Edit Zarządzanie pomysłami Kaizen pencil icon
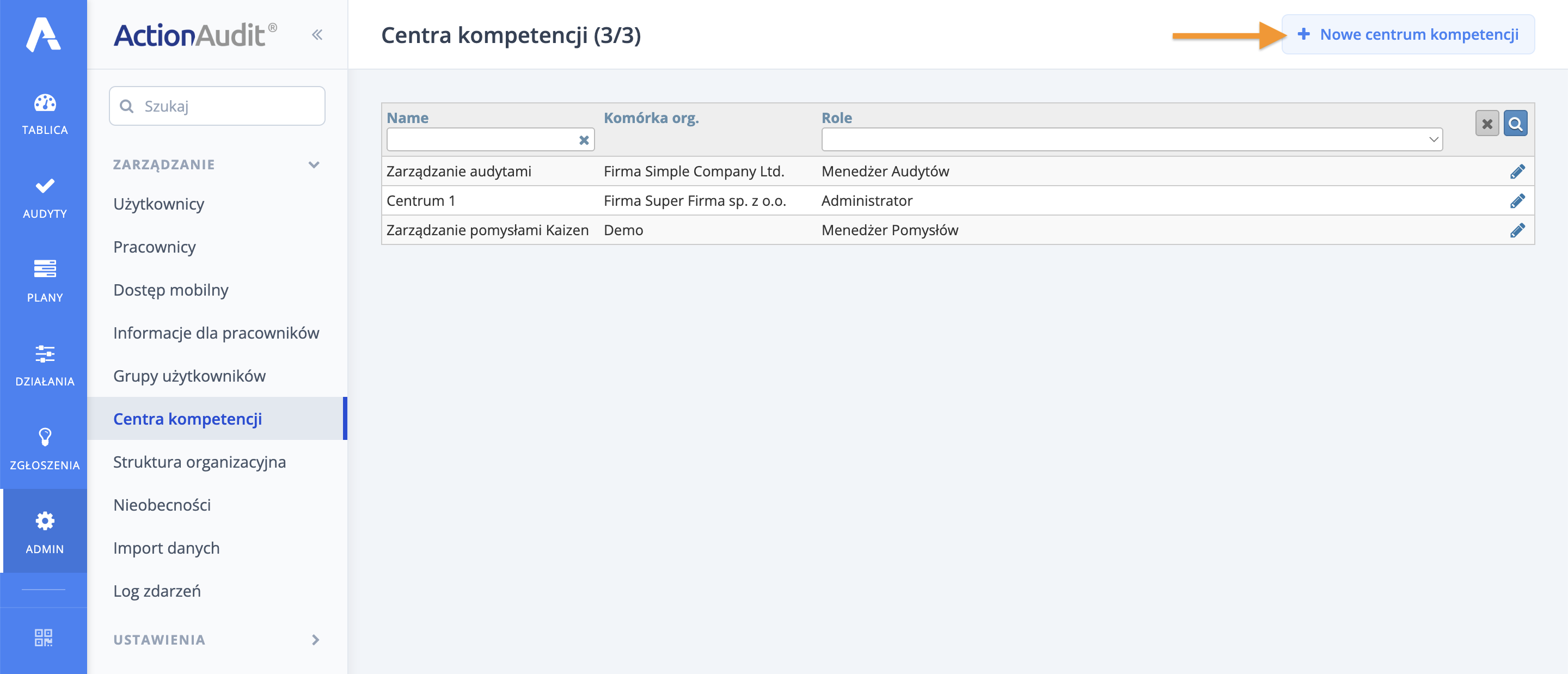The width and height of the screenshot is (1568, 674). 1517,230
